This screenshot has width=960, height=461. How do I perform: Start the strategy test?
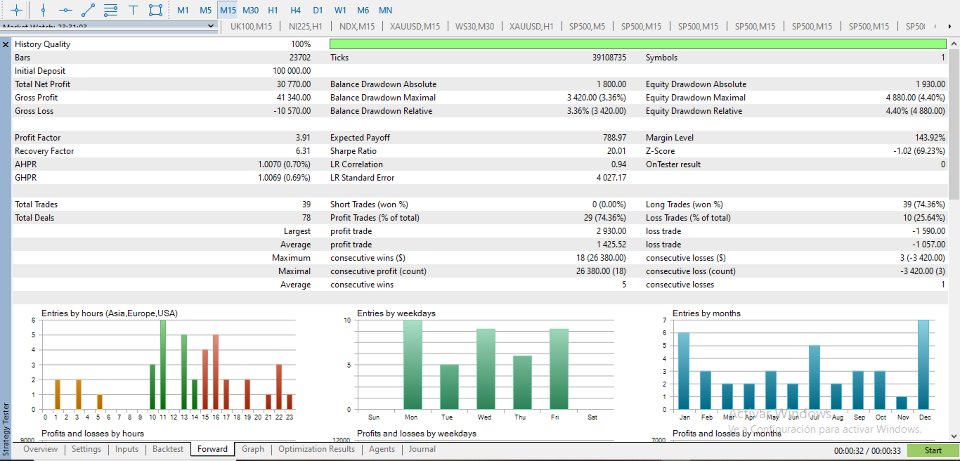point(932,451)
